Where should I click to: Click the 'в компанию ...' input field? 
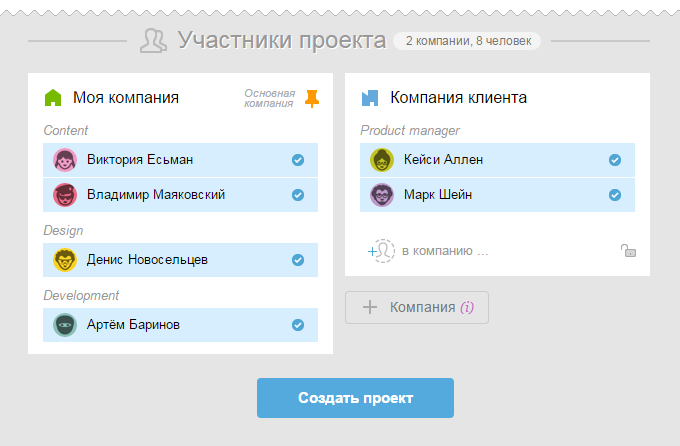(445, 251)
